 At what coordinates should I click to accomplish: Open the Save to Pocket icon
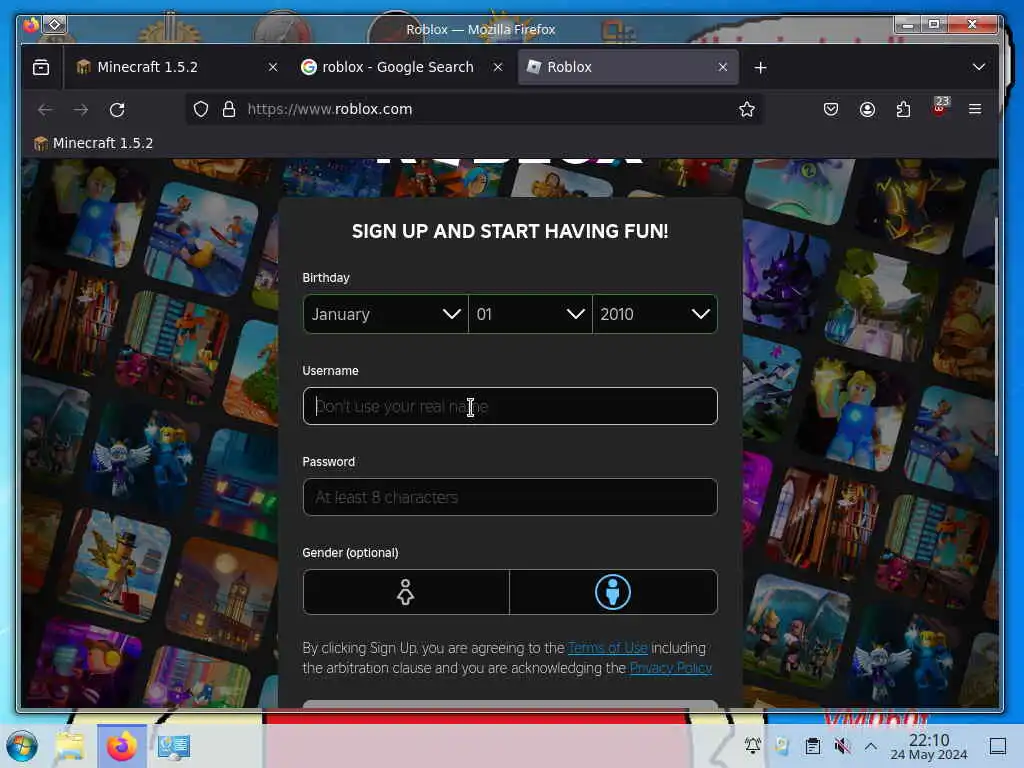pyautogui.click(x=831, y=109)
